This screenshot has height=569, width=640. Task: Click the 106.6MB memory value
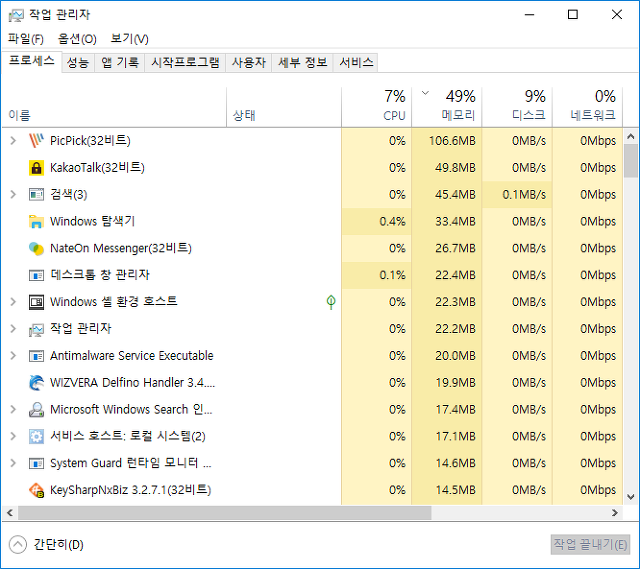pyautogui.click(x=452, y=141)
